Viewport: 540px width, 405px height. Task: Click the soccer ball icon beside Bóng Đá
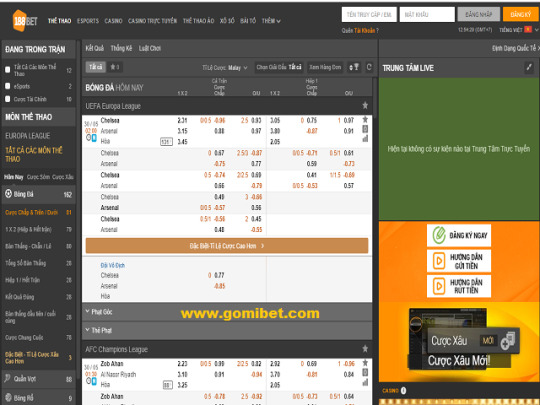(x=8, y=194)
